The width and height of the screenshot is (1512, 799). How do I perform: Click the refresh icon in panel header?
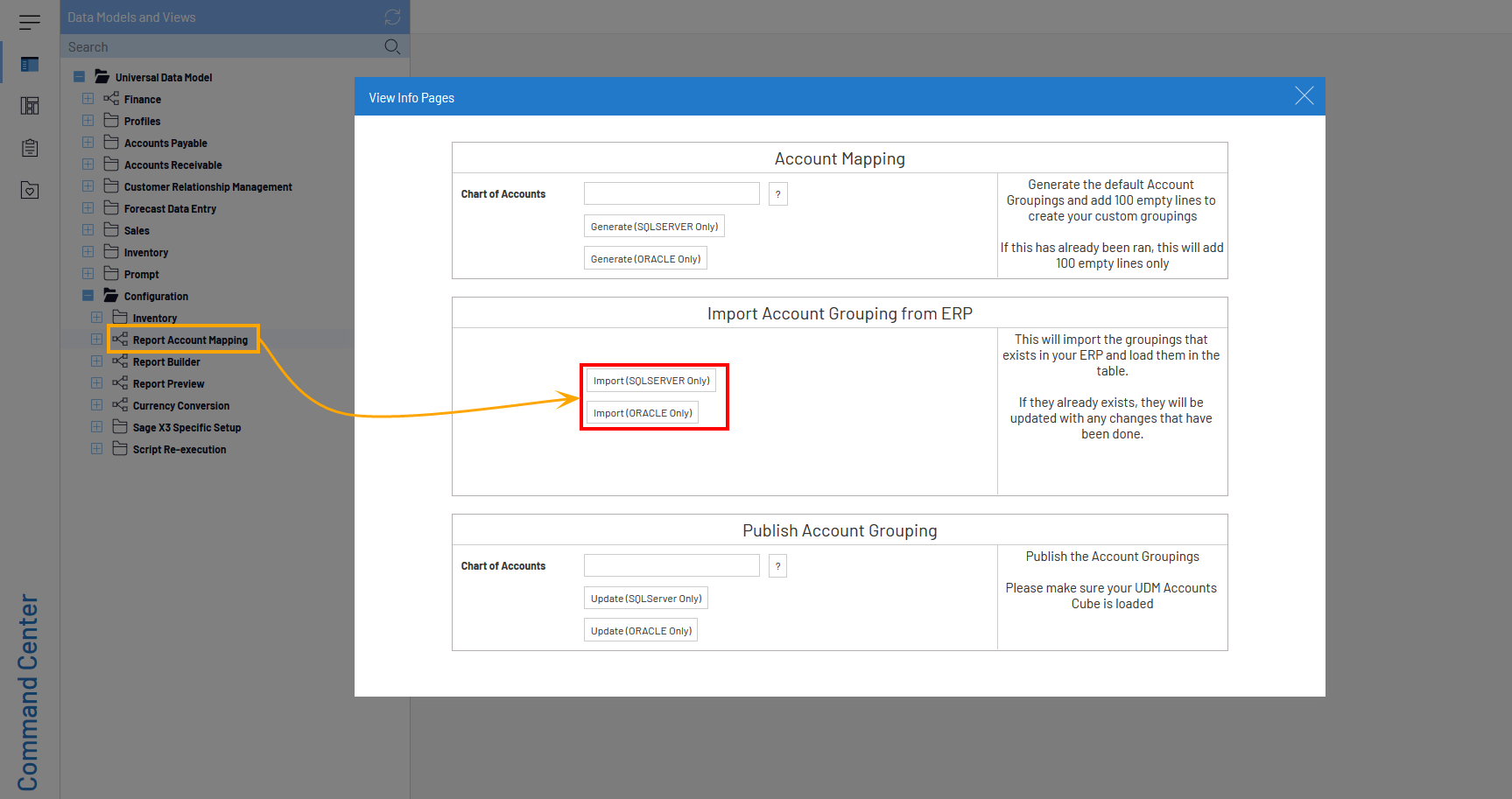(392, 18)
